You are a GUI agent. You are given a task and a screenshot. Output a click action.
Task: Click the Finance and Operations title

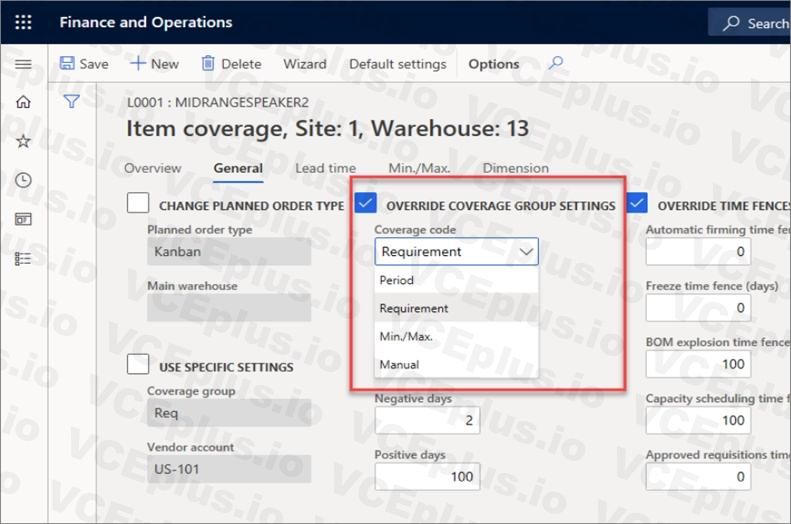146,22
